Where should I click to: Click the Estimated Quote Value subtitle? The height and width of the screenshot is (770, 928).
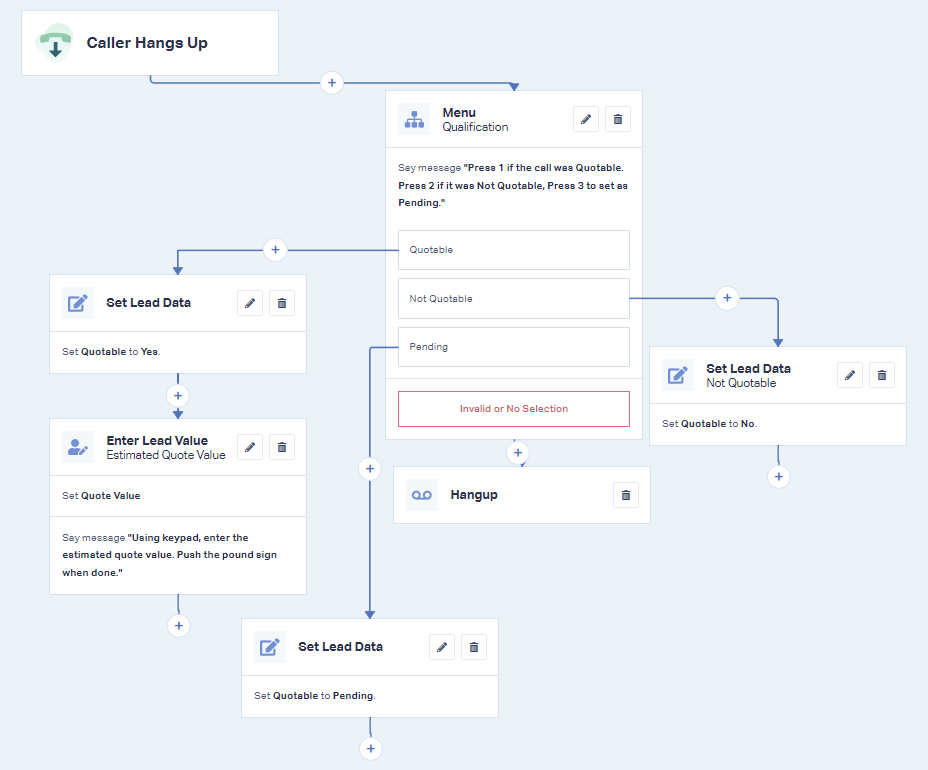(x=166, y=455)
